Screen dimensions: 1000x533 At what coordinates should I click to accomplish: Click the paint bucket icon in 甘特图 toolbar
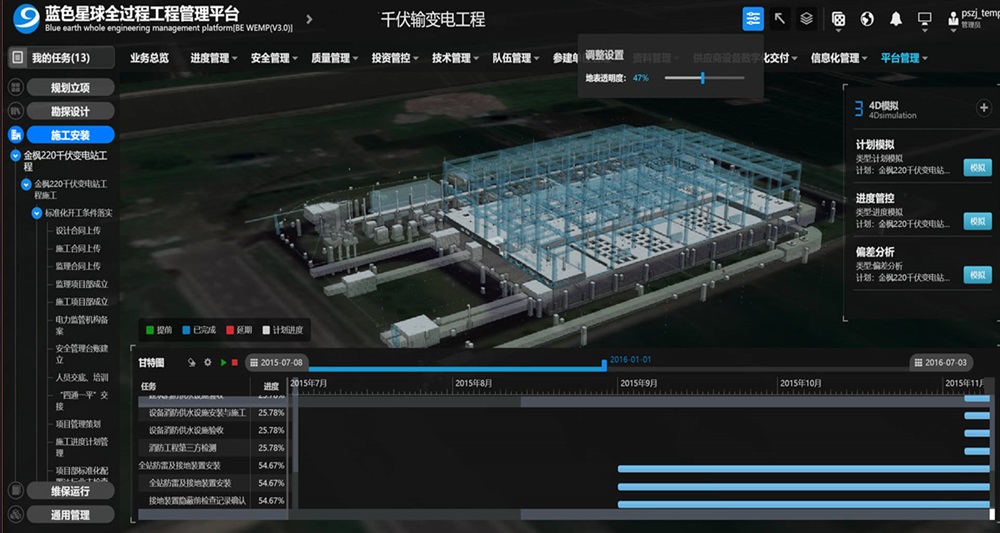pos(191,362)
